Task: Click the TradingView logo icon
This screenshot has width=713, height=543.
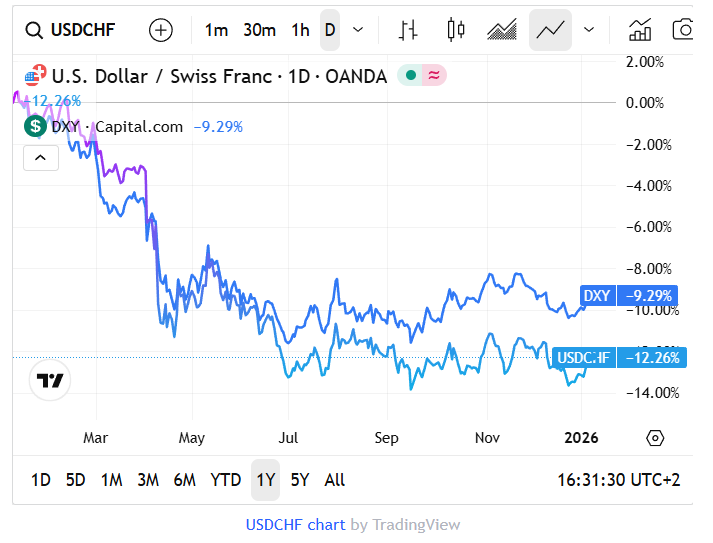Action: [50, 380]
